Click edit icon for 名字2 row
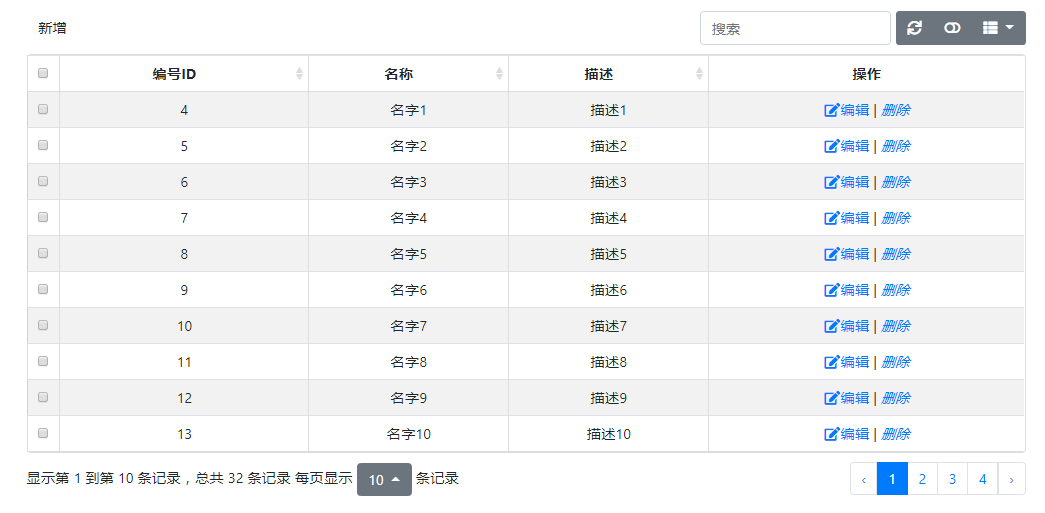The height and width of the screenshot is (513, 1045). (x=831, y=146)
